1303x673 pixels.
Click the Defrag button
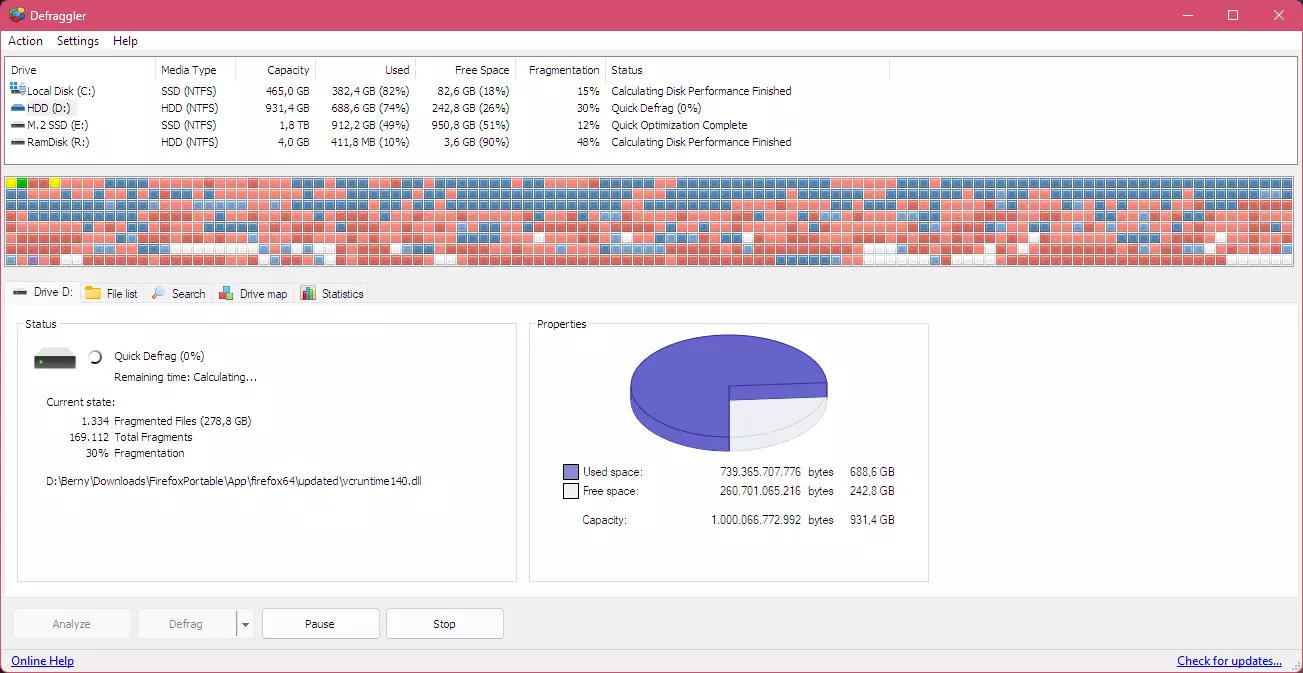coord(186,624)
